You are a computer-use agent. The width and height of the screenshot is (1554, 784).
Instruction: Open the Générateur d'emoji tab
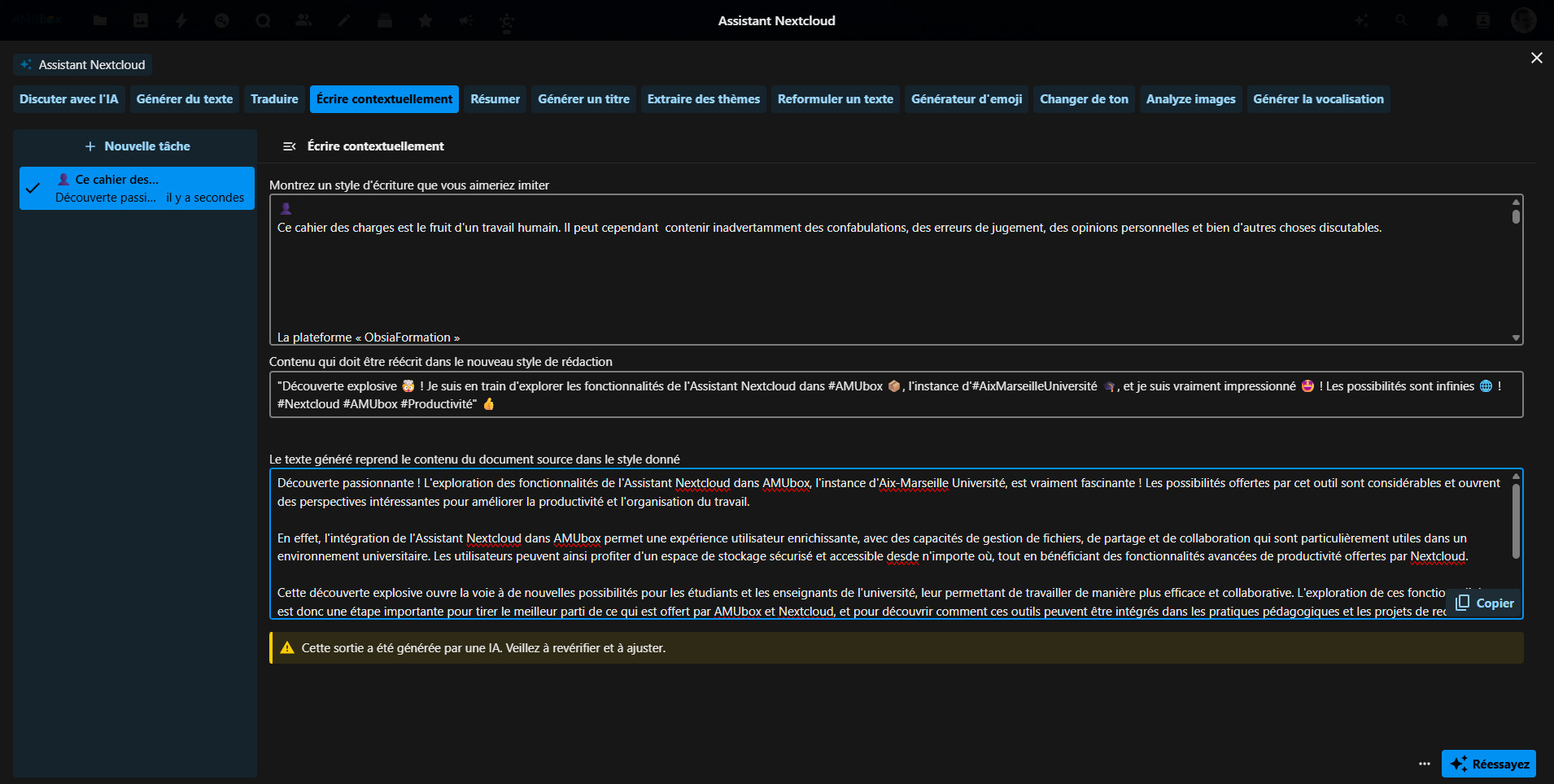pyautogui.click(x=966, y=99)
